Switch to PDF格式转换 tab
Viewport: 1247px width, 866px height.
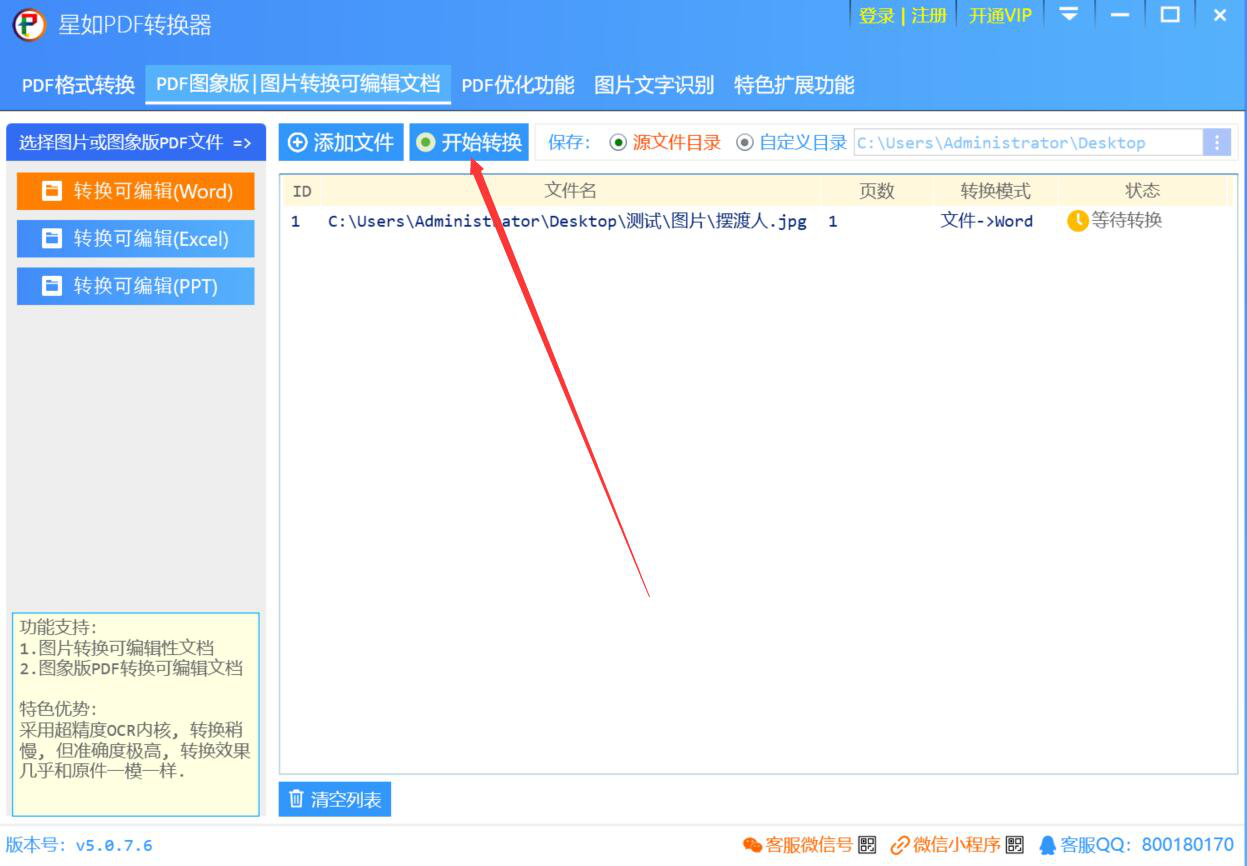pos(78,85)
